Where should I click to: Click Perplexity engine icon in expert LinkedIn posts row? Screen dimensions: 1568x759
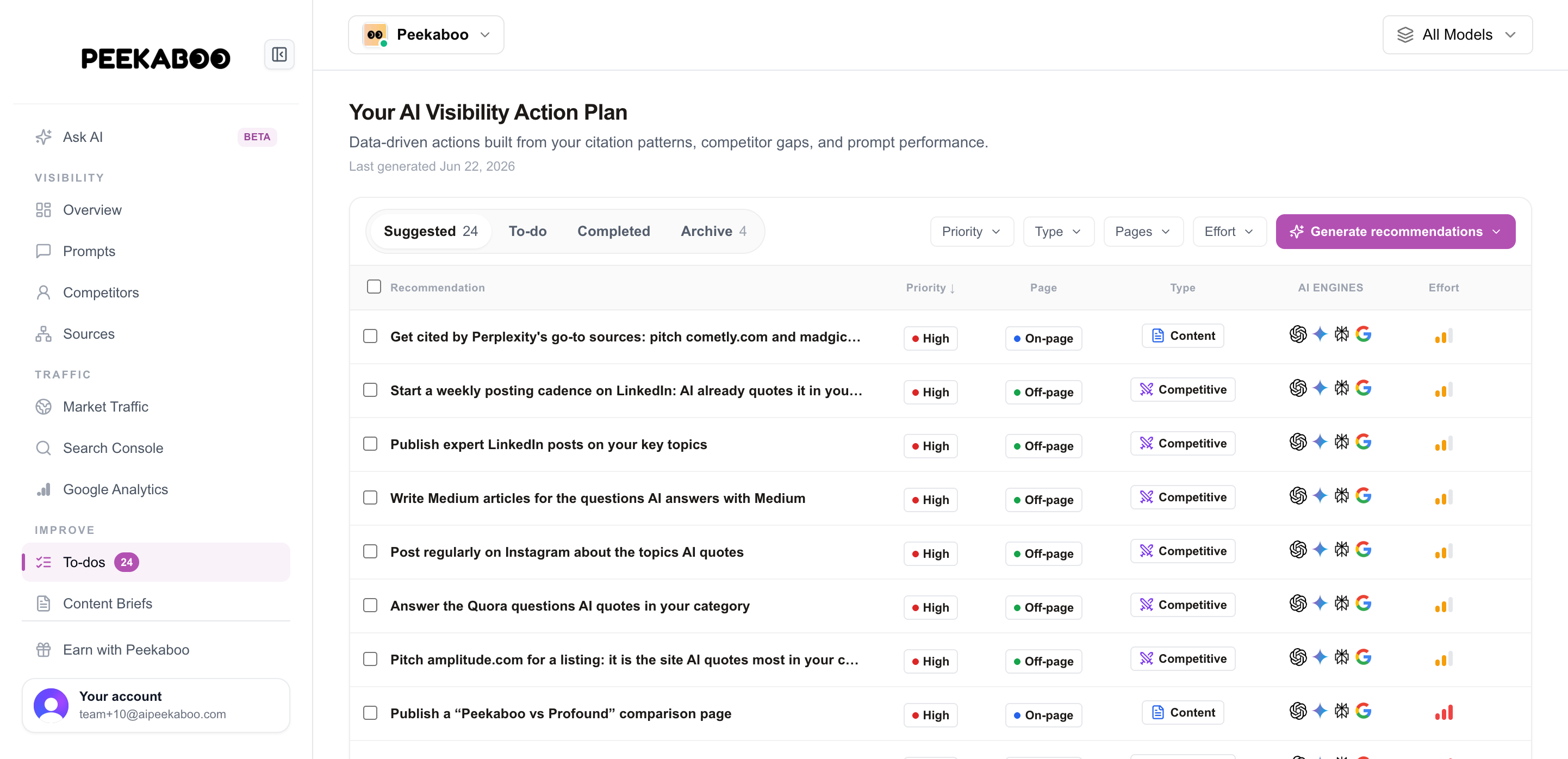(x=1342, y=442)
